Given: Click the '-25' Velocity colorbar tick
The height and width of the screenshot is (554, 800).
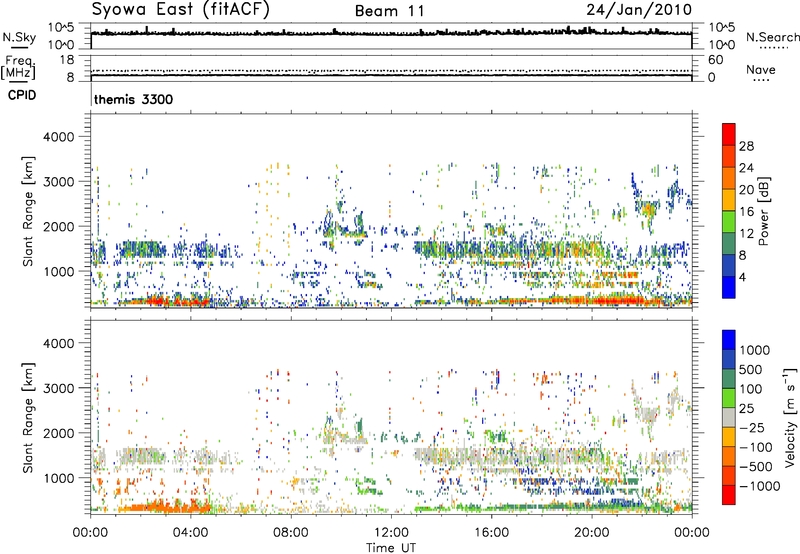Looking at the screenshot, I should [751, 427].
